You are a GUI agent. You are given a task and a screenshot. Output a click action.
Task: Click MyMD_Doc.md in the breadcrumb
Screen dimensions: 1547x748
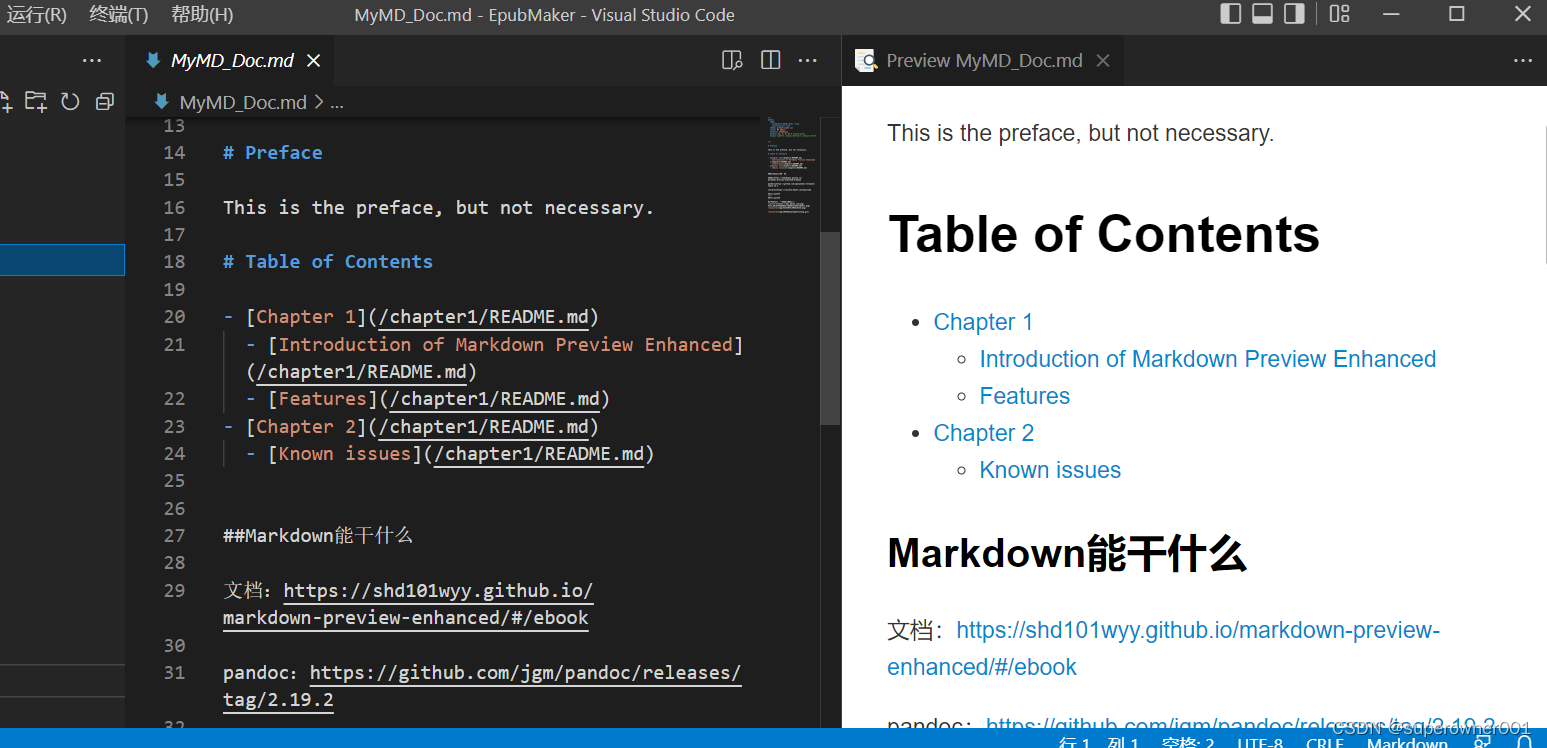pyautogui.click(x=243, y=103)
